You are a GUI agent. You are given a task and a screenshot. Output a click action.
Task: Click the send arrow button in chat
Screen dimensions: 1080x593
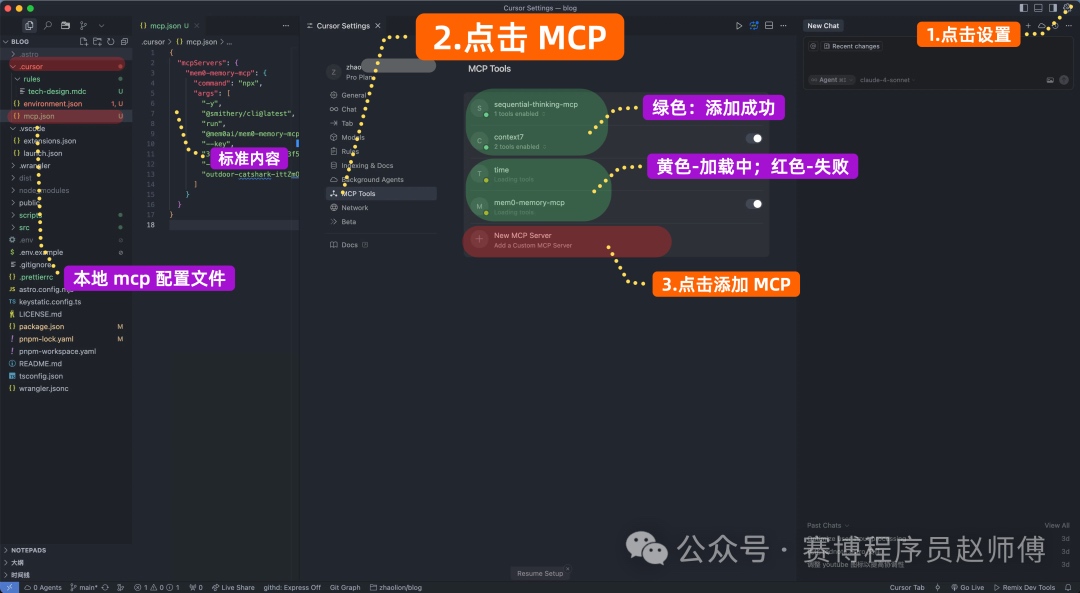[1063, 80]
